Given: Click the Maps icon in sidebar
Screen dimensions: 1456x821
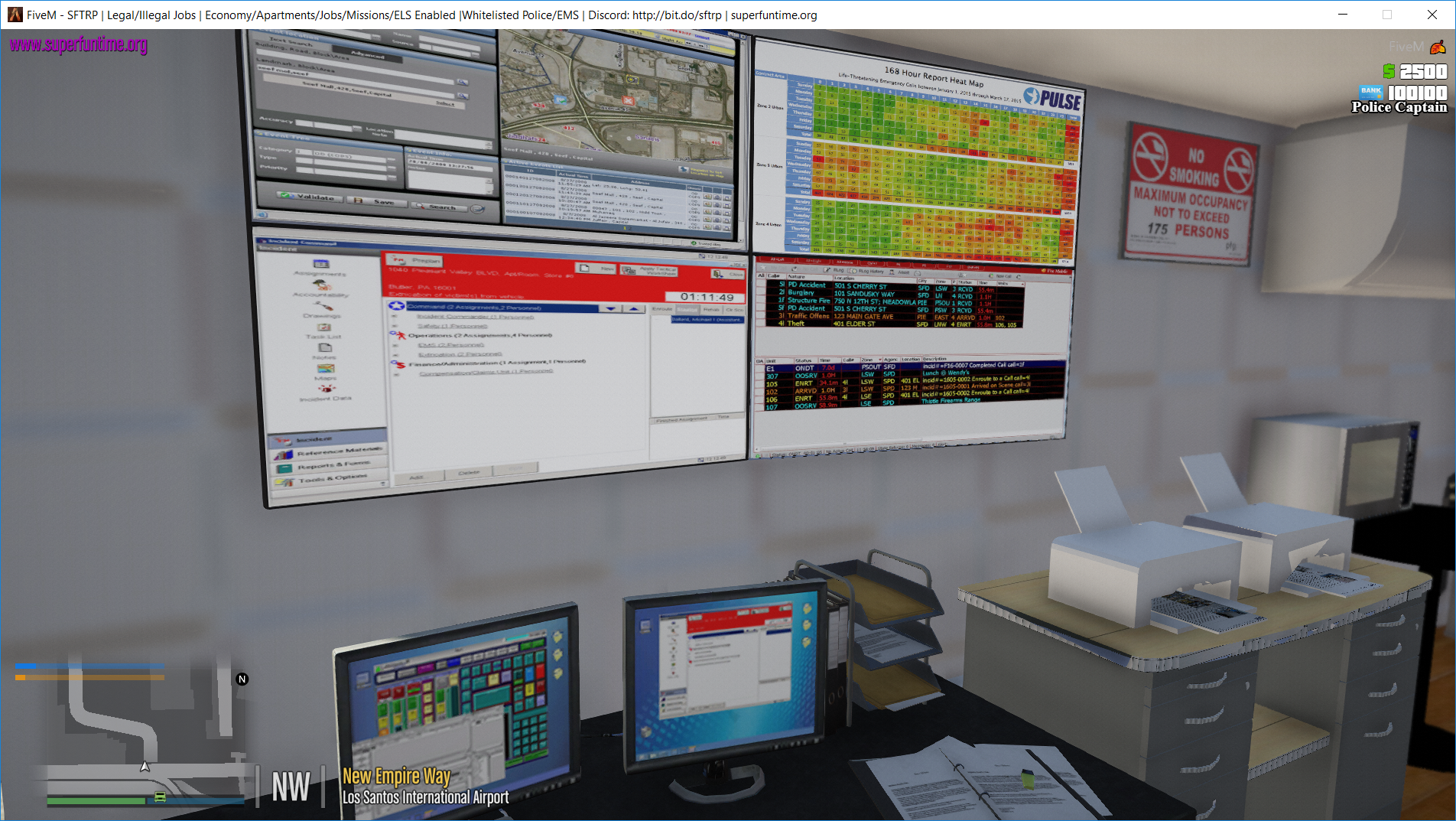Looking at the screenshot, I should (325, 369).
